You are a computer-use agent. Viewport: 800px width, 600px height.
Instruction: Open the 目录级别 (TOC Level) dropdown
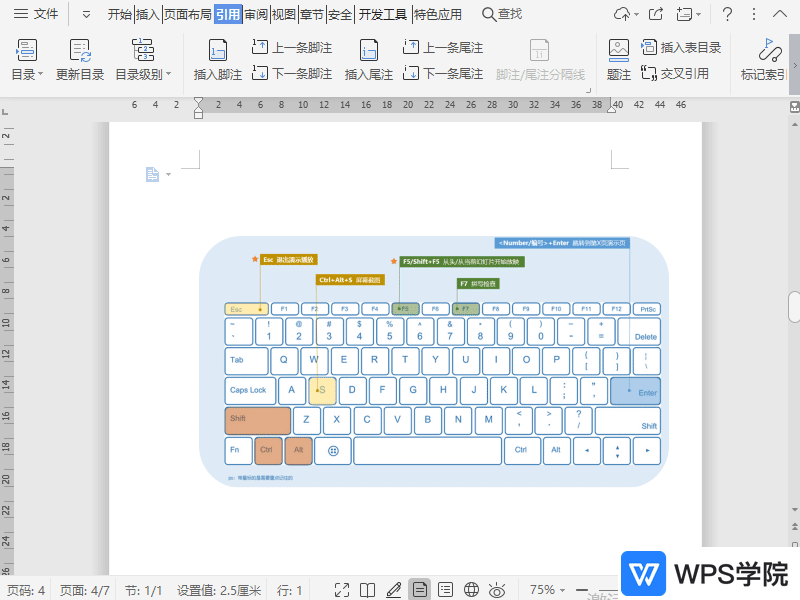click(143, 74)
